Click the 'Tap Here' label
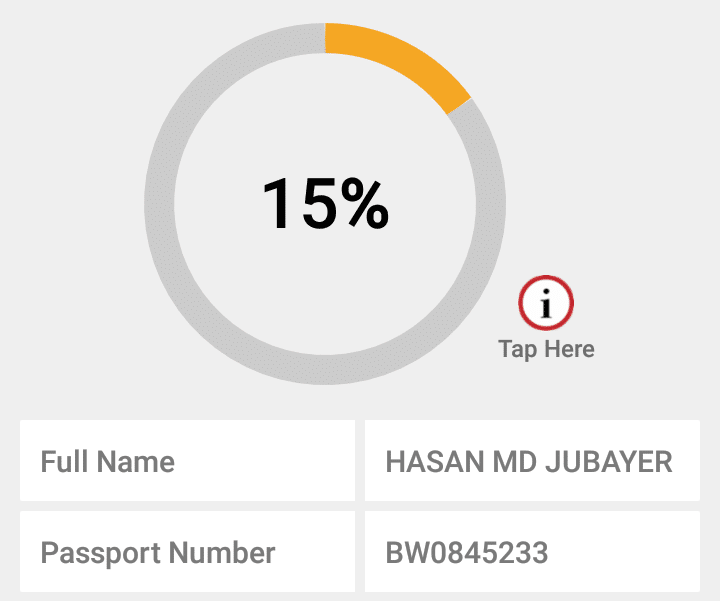720x601 pixels. pos(546,349)
